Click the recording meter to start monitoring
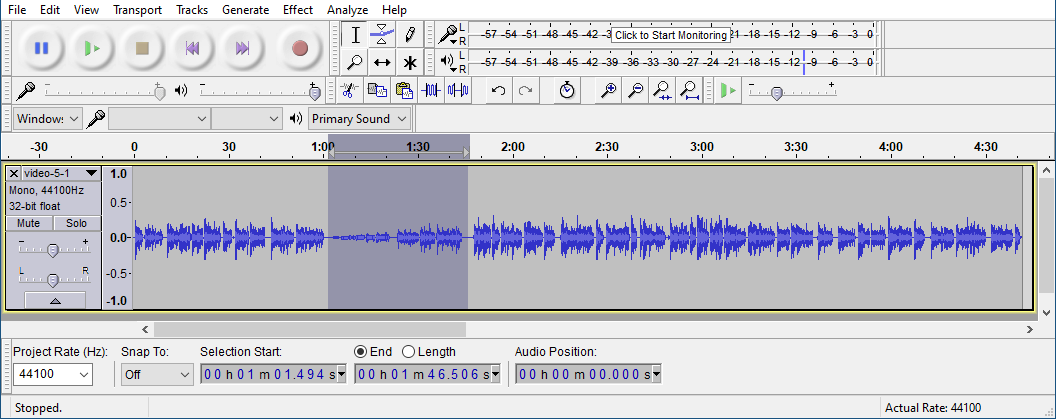This screenshot has height=419, width=1056. tap(670, 34)
